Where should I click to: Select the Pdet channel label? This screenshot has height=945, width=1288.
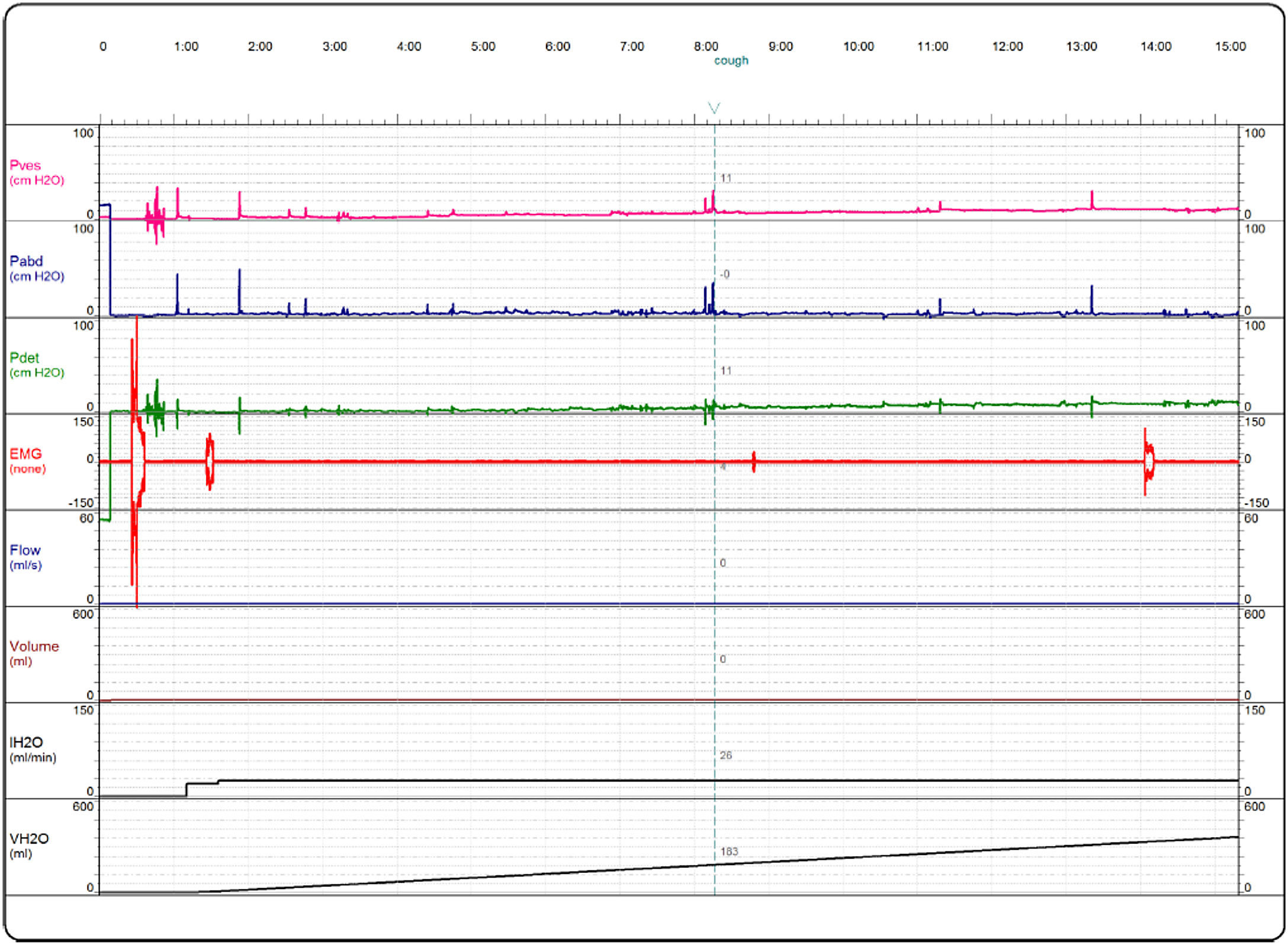pyautogui.click(x=24, y=358)
